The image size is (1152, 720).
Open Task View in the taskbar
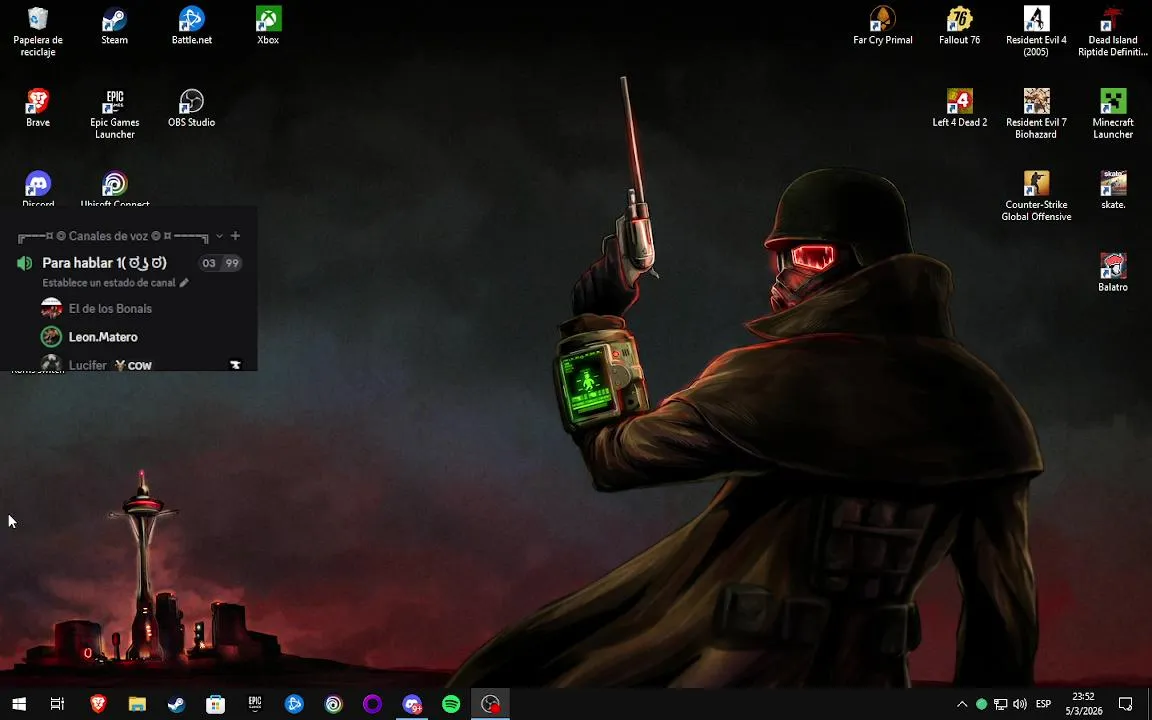57,704
